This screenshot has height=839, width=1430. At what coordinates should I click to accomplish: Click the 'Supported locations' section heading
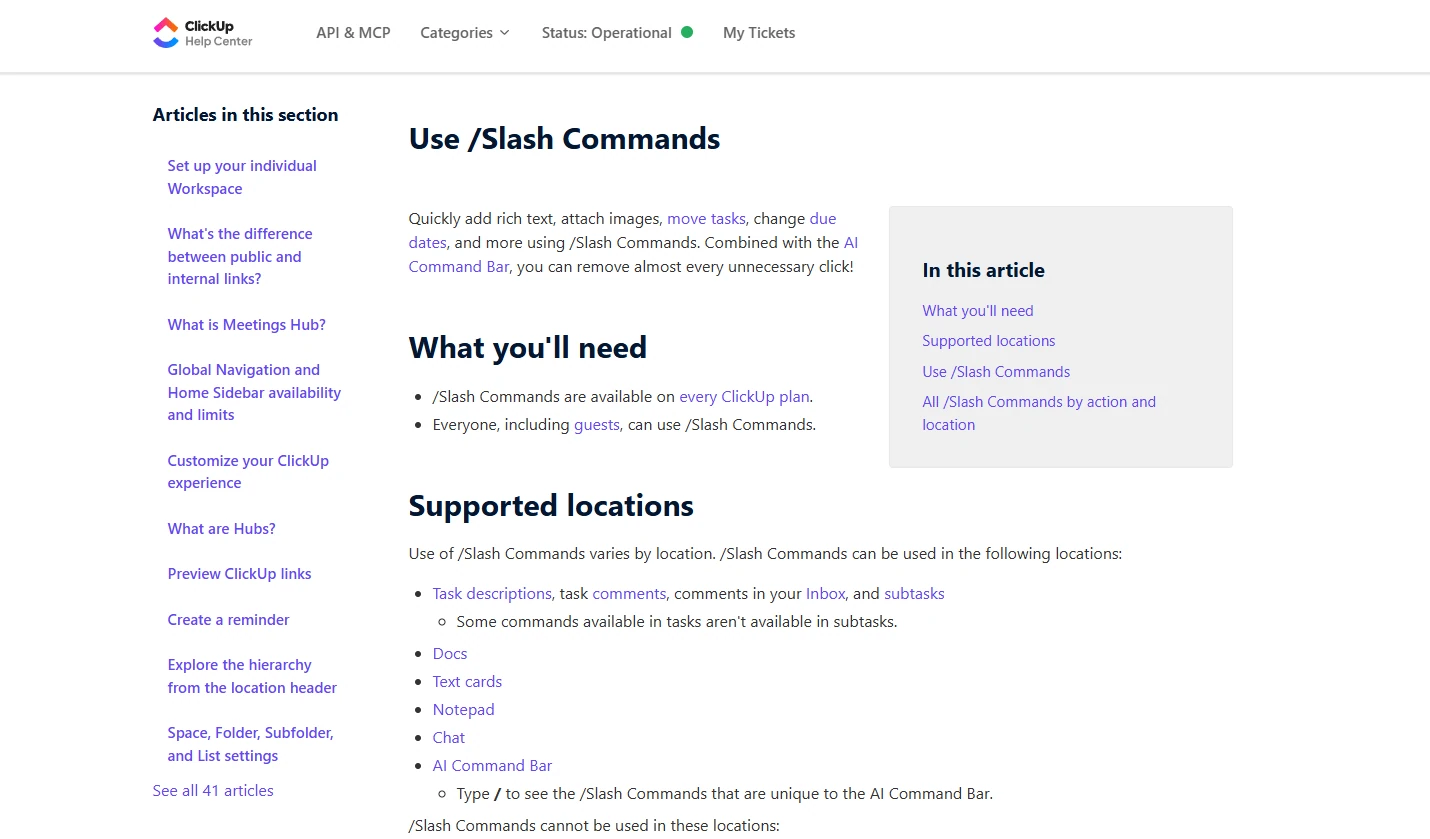[x=551, y=506]
